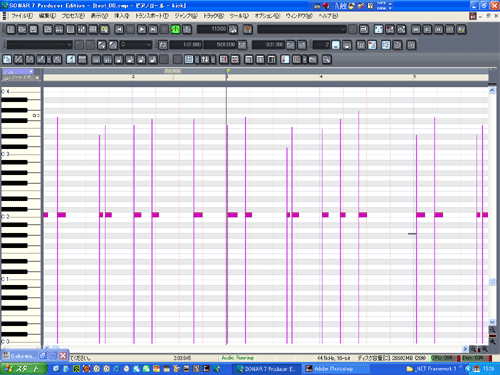500x375 pixels.
Task: Click the Play transport button
Action: point(142,29)
